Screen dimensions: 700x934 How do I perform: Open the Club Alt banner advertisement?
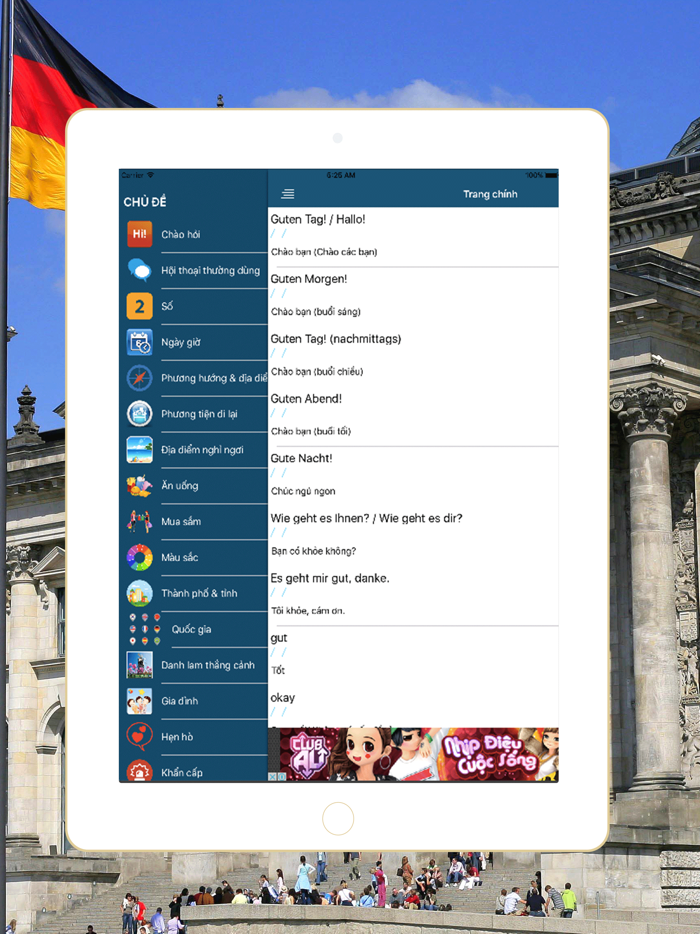[413, 755]
